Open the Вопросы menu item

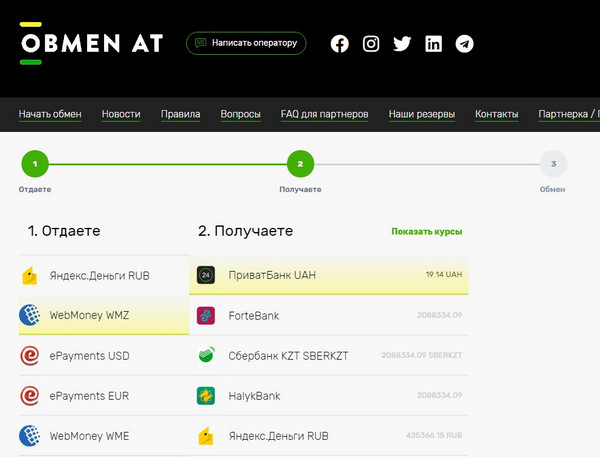[x=240, y=114]
